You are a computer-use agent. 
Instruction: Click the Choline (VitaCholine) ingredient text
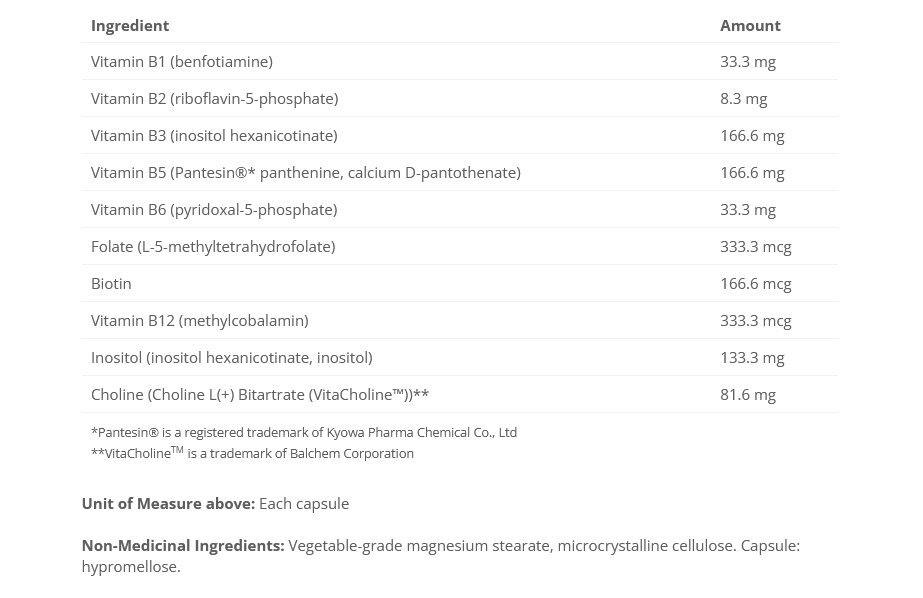click(x=260, y=394)
